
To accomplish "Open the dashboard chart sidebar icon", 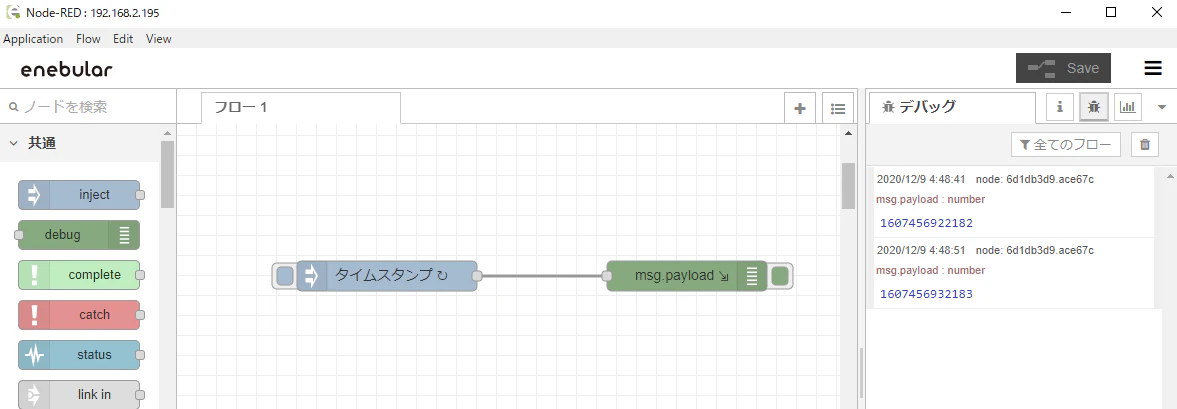I will pyautogui.click(x=1127, y=107).
